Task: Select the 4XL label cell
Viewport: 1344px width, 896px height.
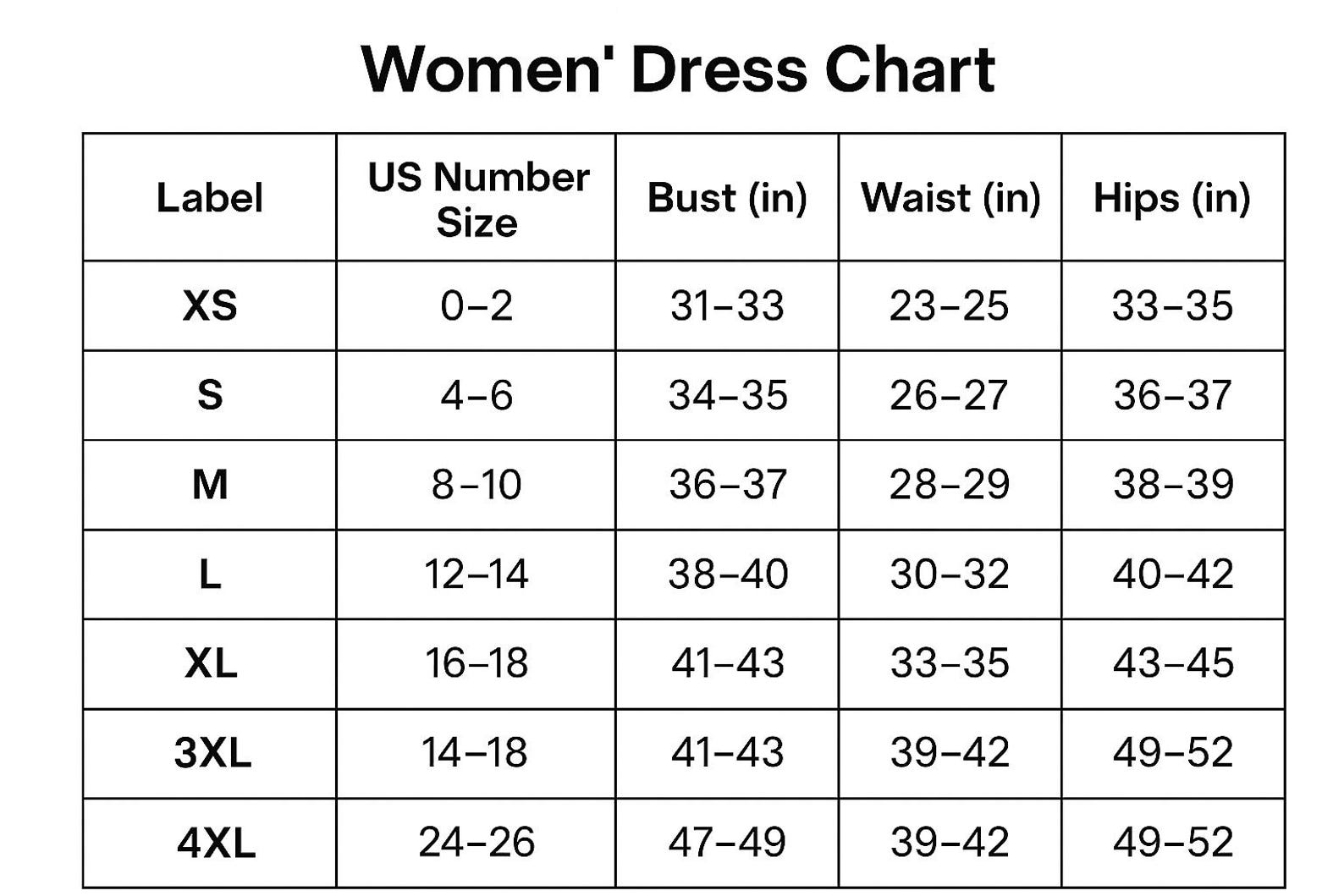Action: point(210,843)
